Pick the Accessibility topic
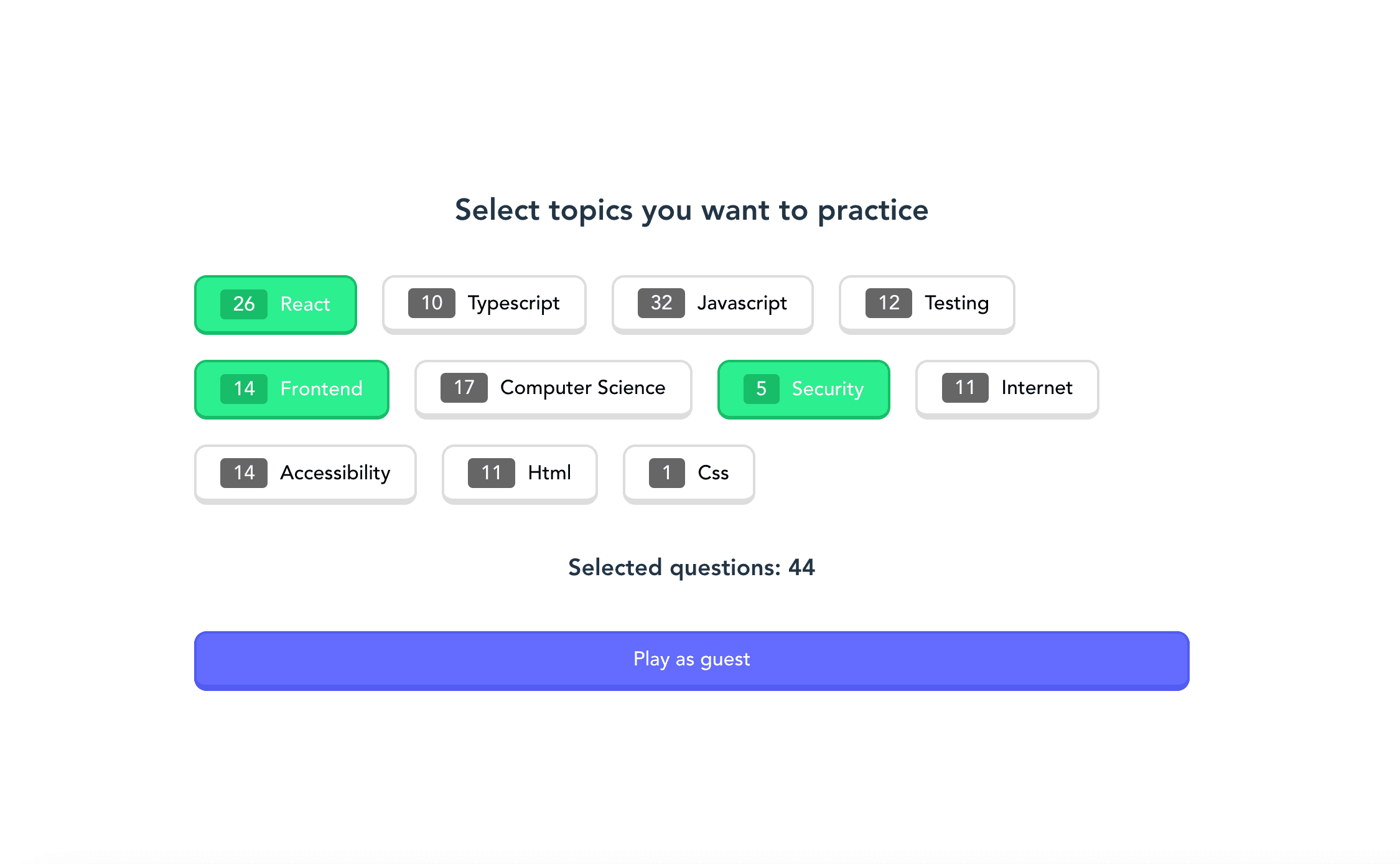 click(x=306, y=474)
